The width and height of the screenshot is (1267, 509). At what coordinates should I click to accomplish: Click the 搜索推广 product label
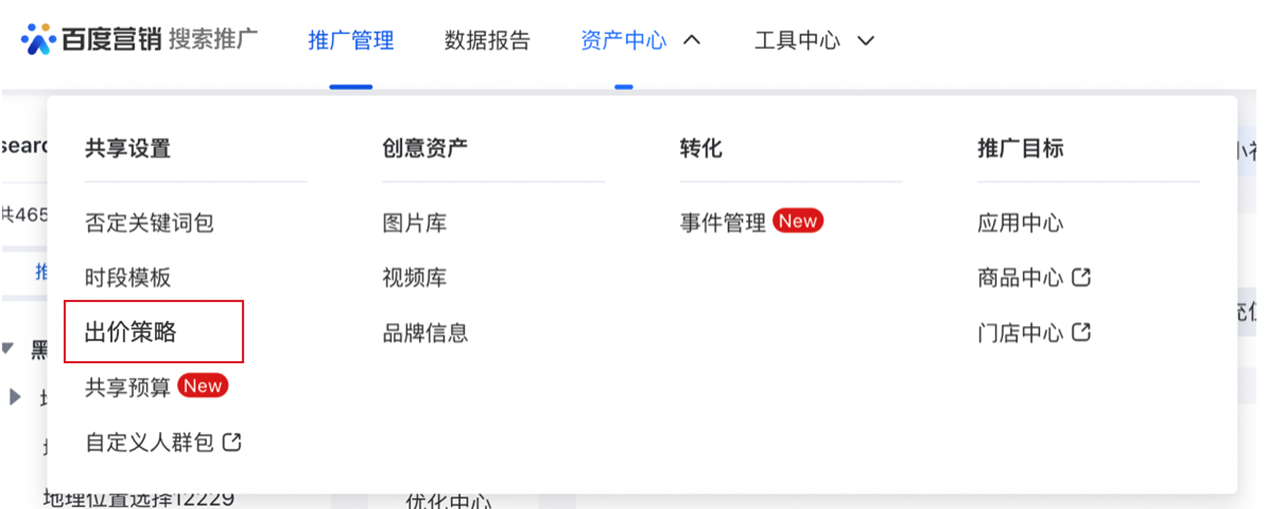213,40
